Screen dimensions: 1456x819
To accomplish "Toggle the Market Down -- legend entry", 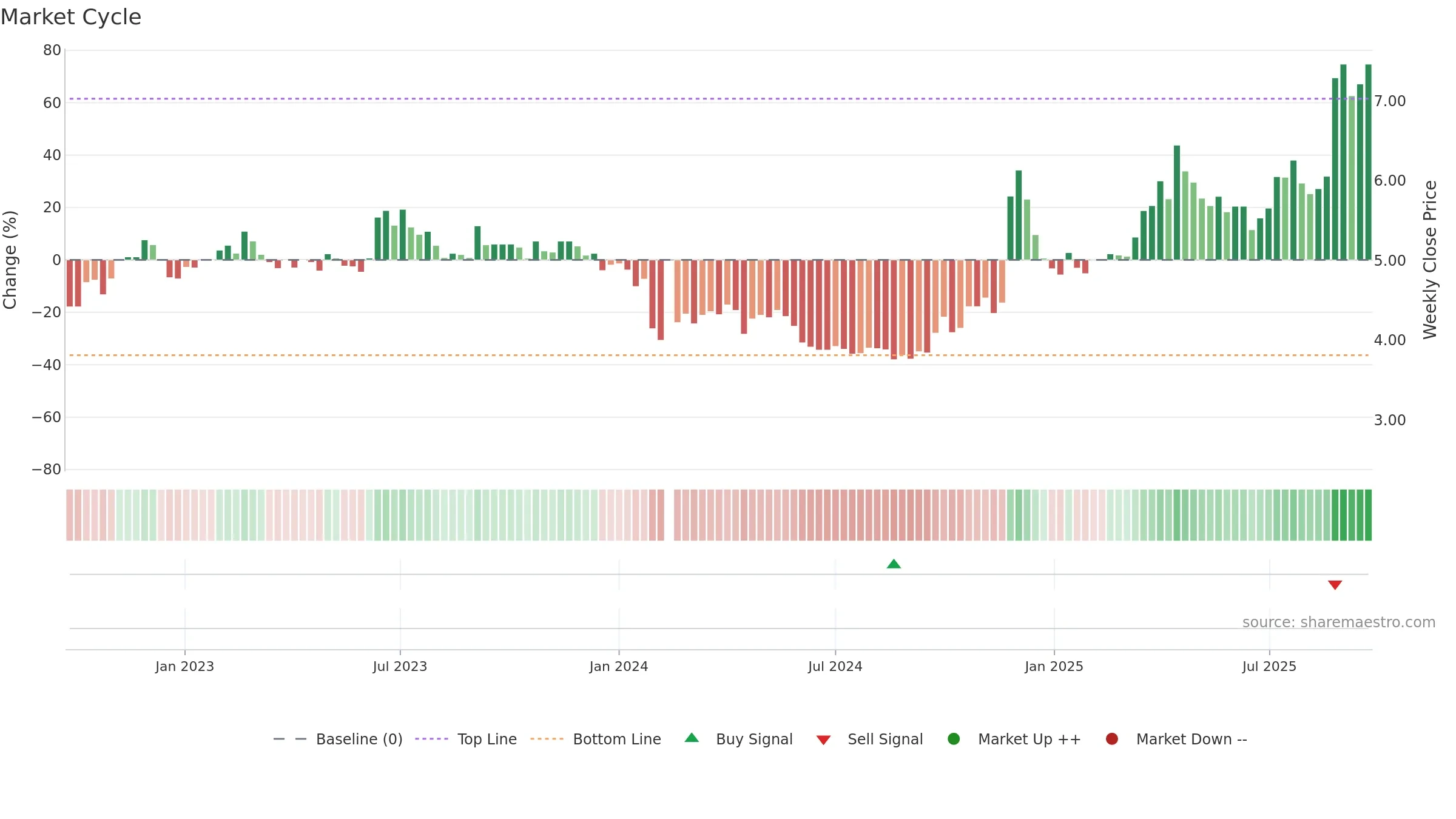I will click(x=1176, y=739).
